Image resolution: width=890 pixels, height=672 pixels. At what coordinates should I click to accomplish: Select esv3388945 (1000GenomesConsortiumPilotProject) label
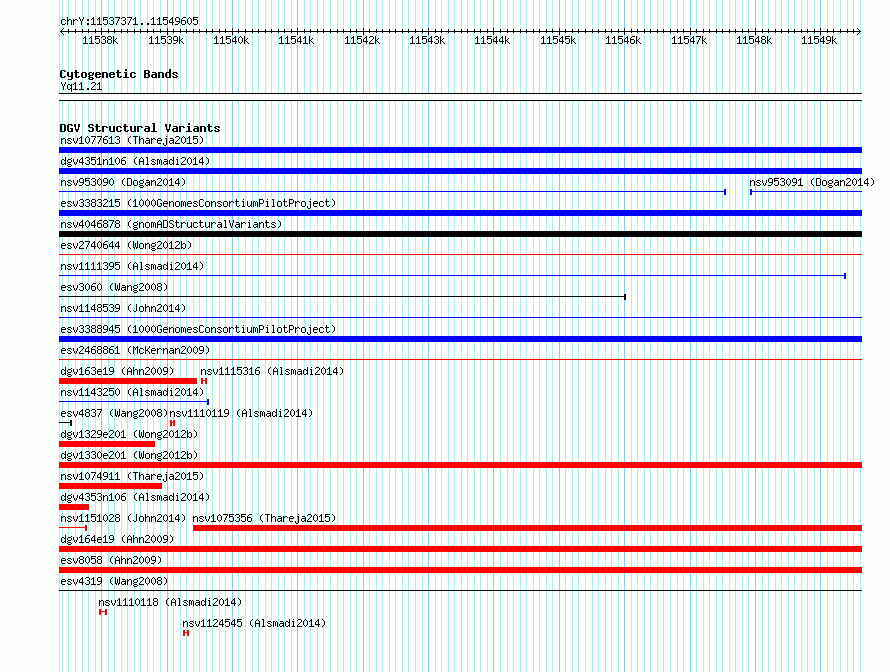click(198, 329)
